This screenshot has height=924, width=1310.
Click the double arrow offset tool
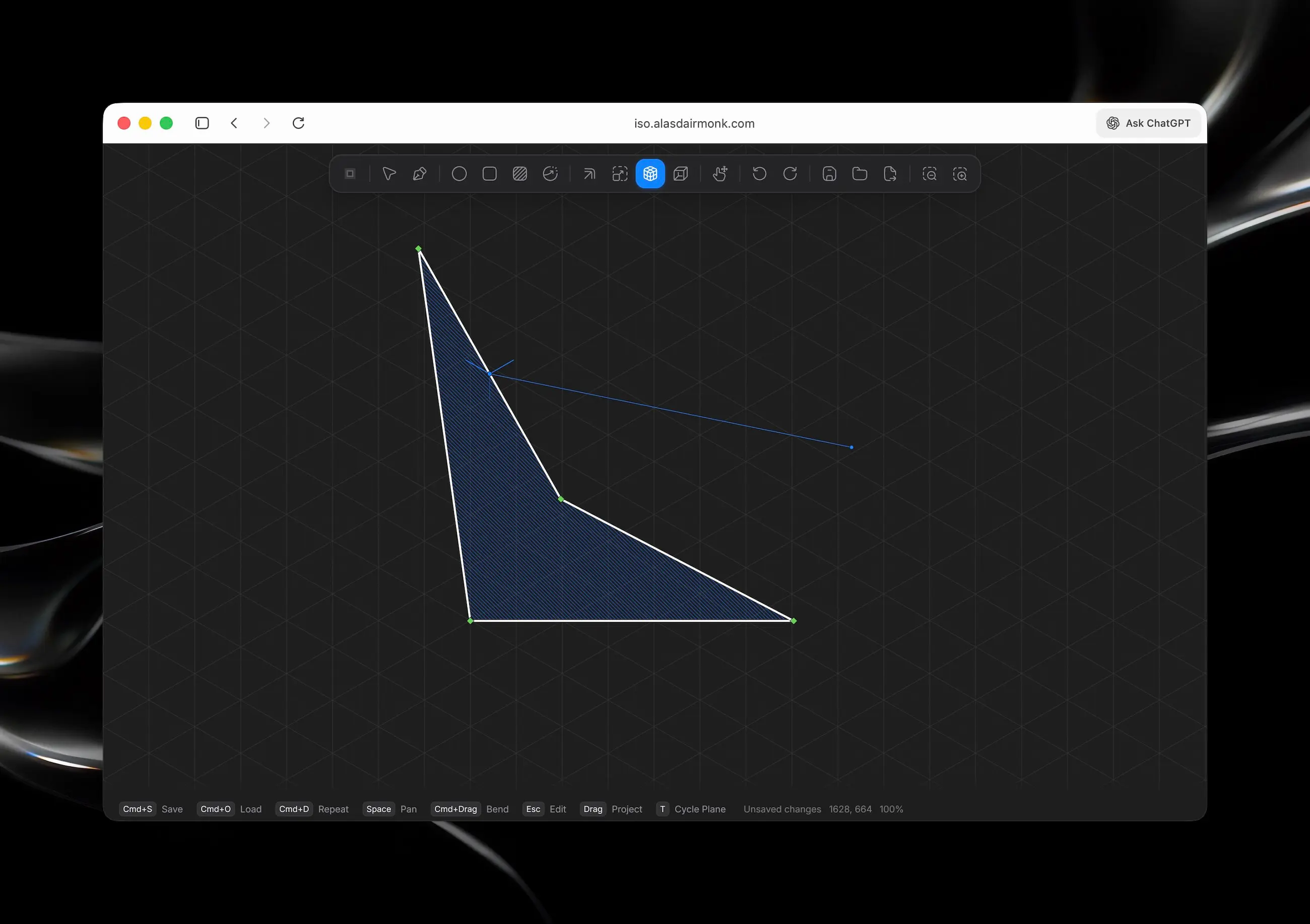[x=589, y=173]
